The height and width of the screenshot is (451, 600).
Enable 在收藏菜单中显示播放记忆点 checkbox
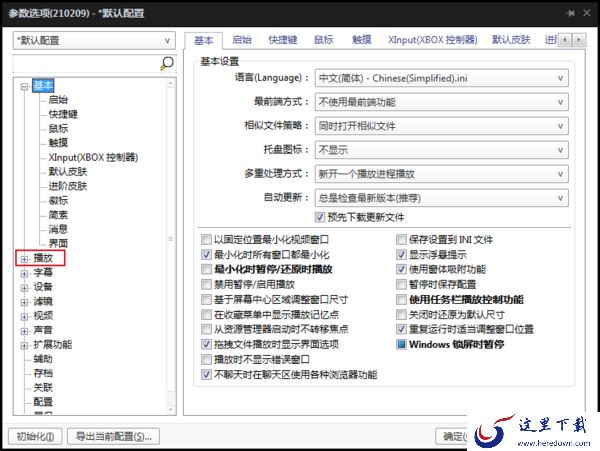206,314
